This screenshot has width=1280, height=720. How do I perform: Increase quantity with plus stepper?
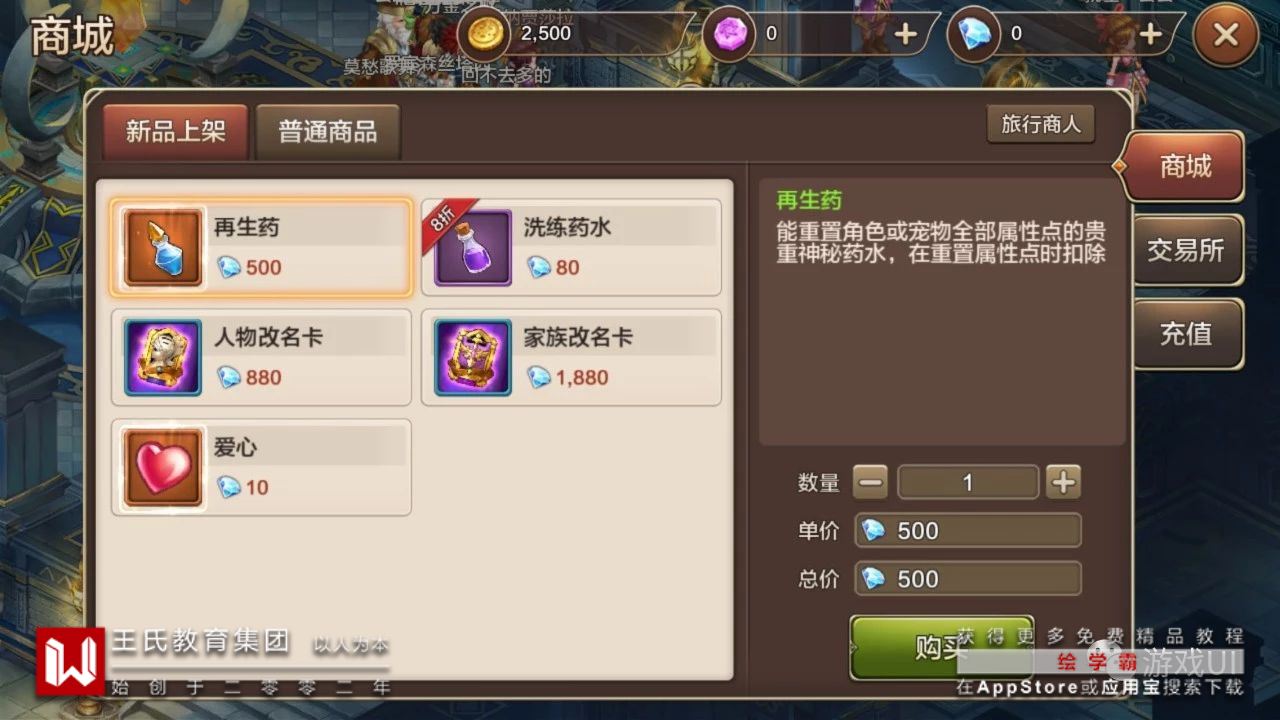pyautogui.click(x=1063, y=482)
